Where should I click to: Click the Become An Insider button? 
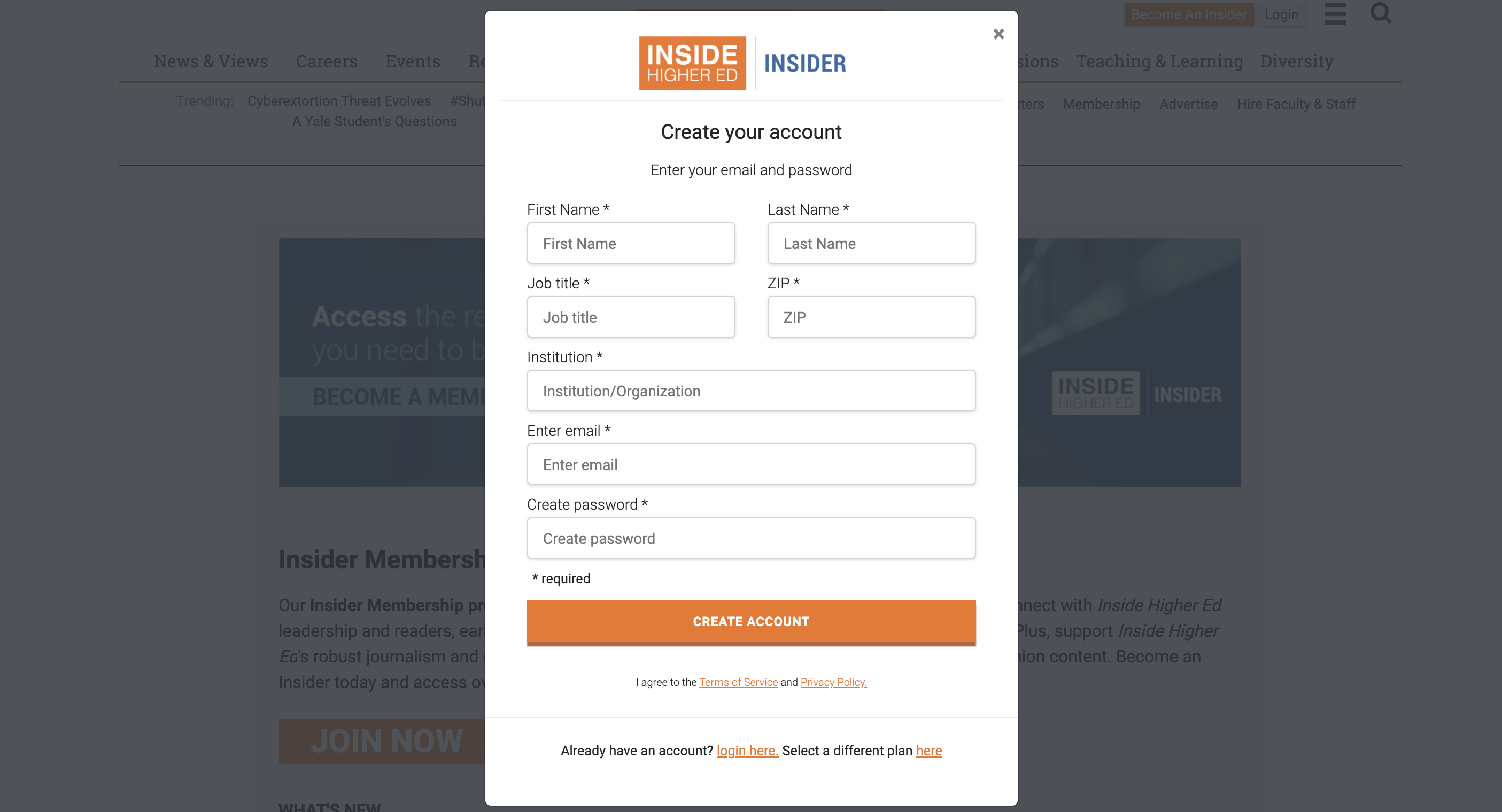click(1188, 14)
